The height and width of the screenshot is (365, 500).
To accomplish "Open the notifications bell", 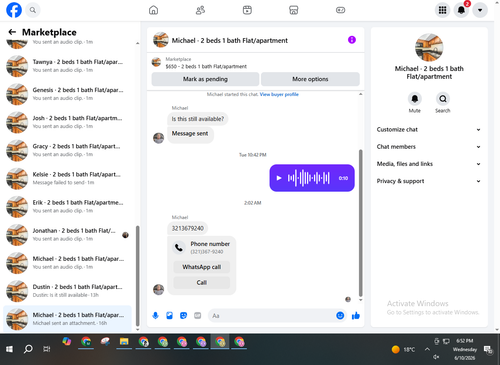I will pos(461,10).
